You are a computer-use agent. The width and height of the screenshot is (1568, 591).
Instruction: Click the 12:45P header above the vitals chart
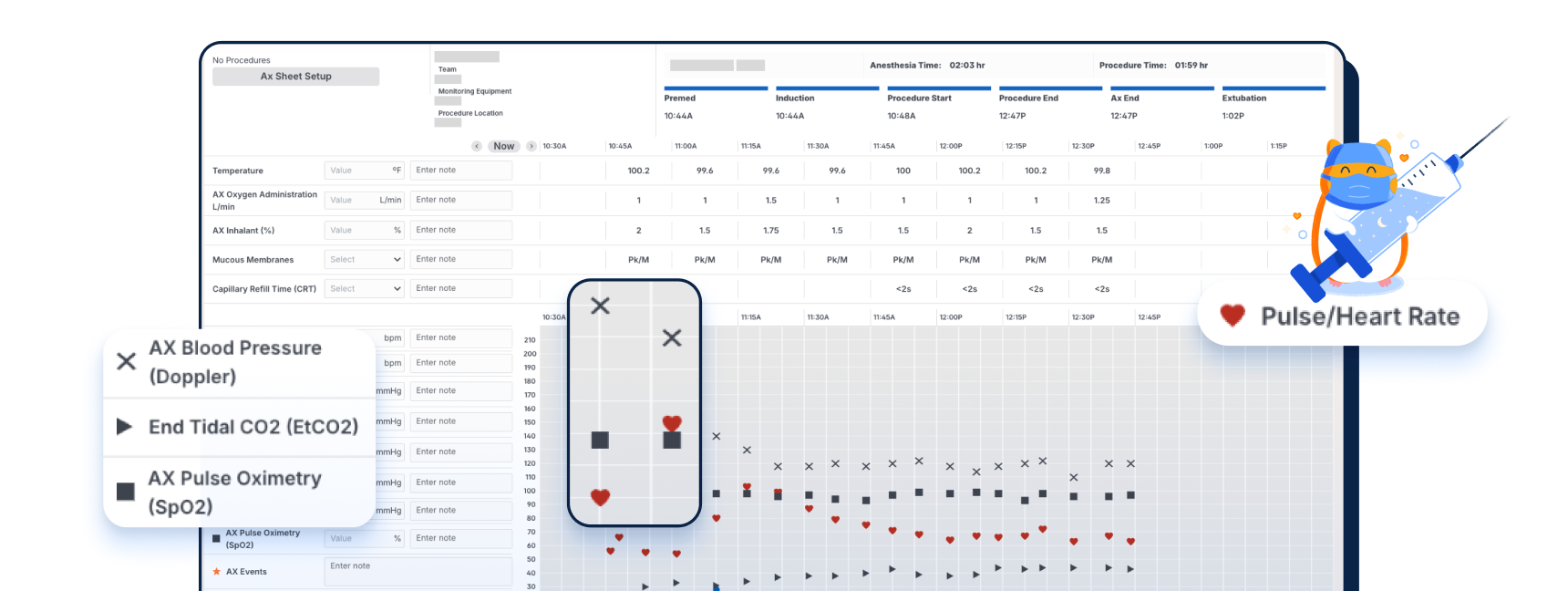(1149, 317)
